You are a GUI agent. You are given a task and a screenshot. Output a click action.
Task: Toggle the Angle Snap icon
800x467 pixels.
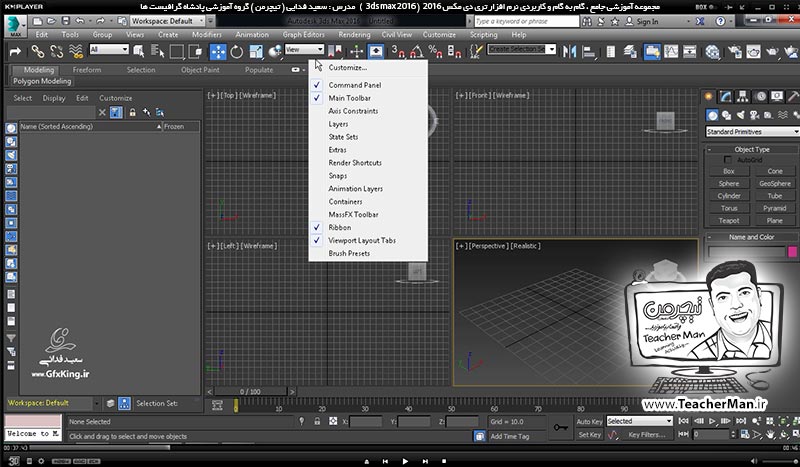(x=417, y=52)
